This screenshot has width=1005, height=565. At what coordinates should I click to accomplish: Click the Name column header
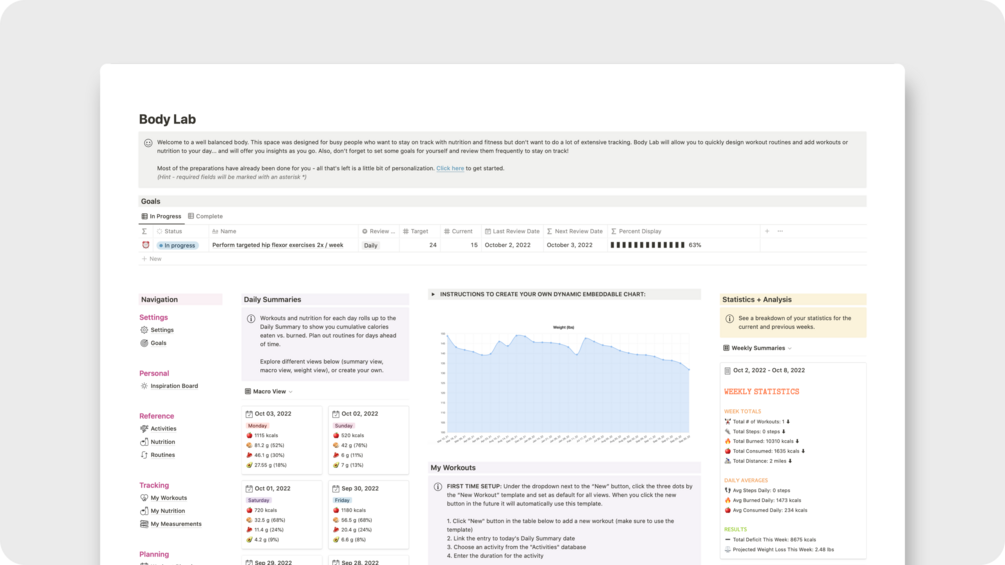point(224,231)
